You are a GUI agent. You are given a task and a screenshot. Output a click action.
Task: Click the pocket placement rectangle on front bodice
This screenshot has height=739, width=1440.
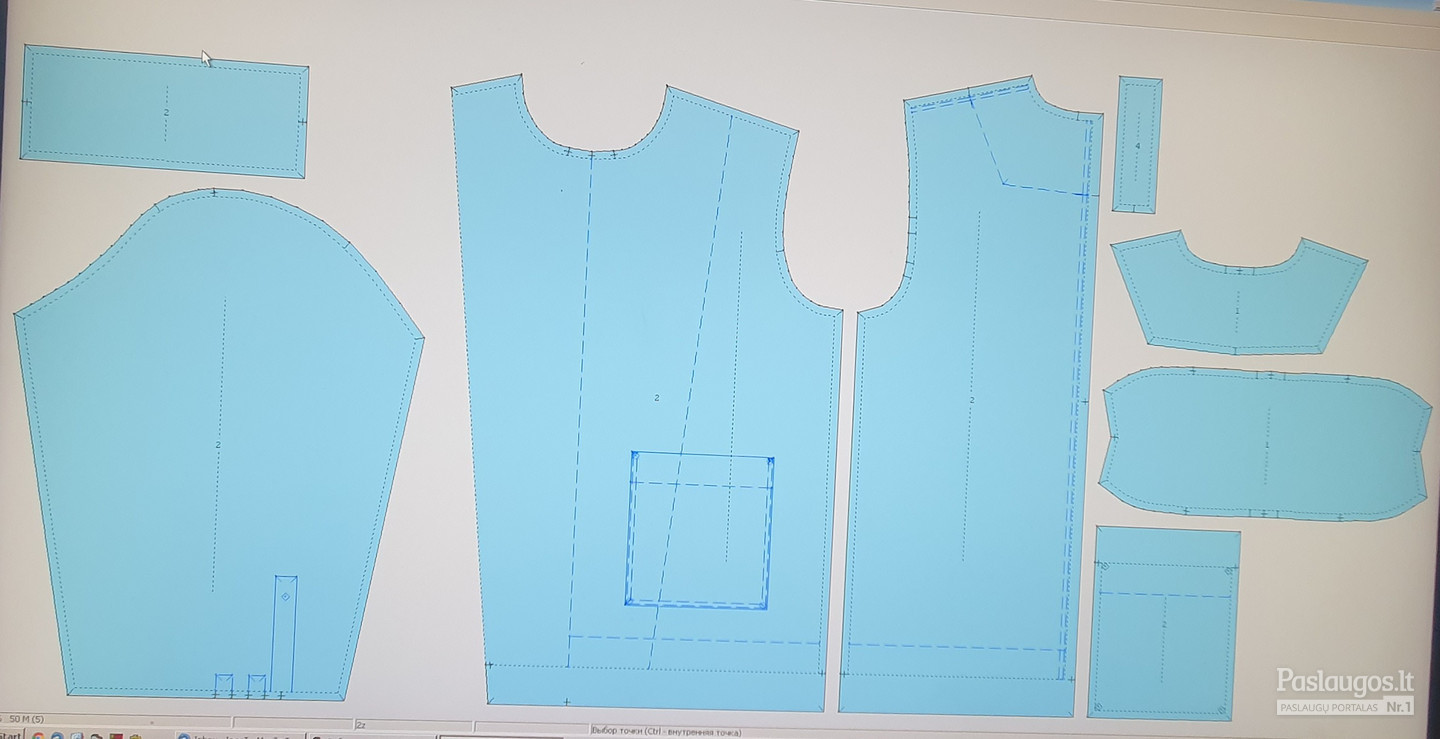pyautogui.click(x=700, y=530)
